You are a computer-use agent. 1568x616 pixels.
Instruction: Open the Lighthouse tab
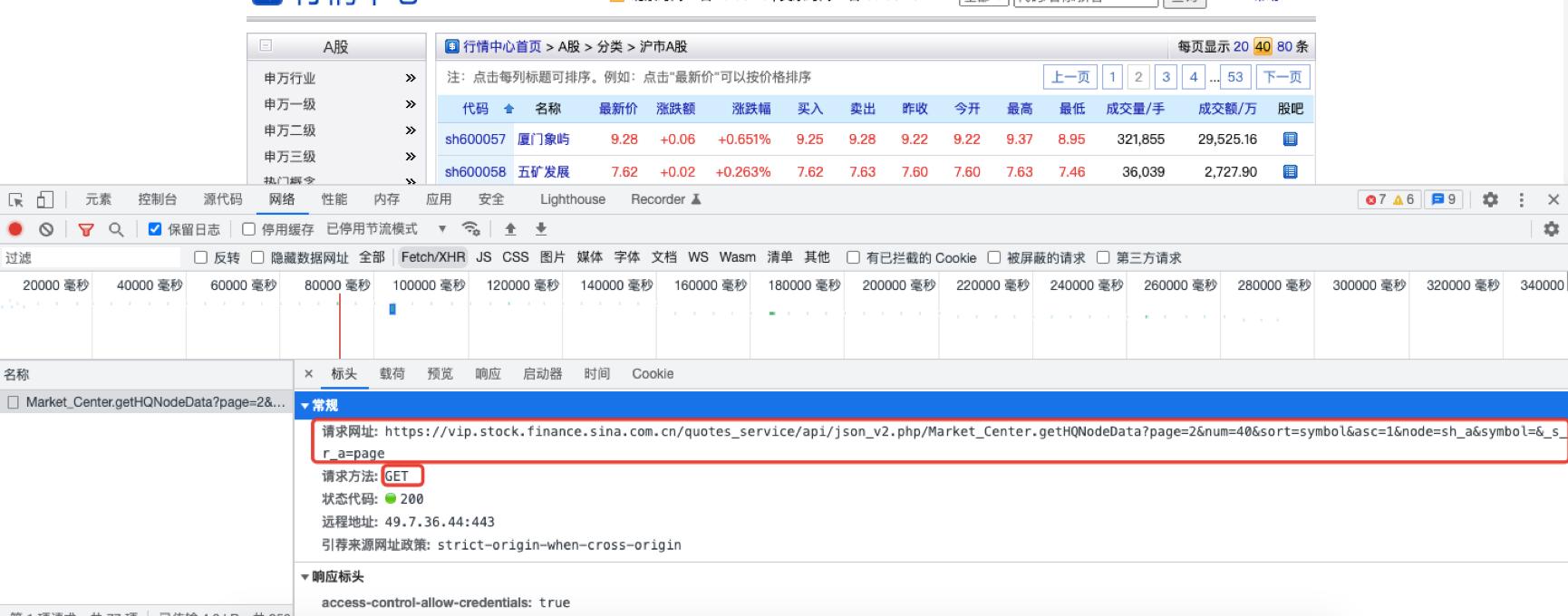(573, 199)
